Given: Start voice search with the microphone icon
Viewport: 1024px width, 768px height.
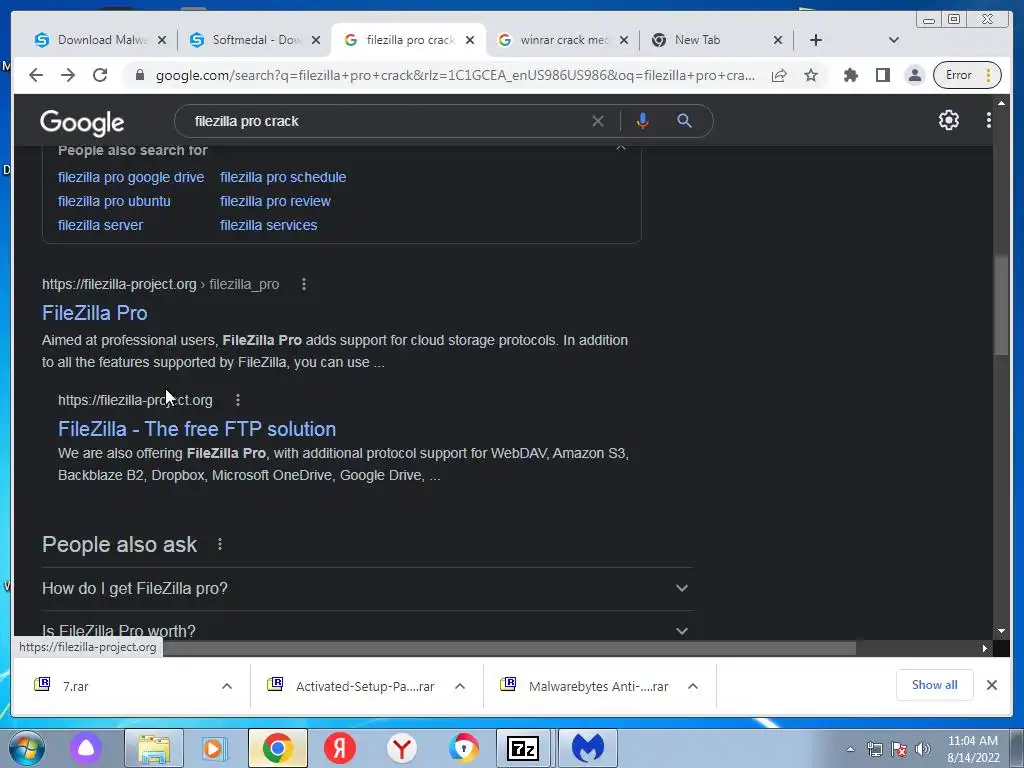Looking at the screenshot, I should tap(643, 121).
